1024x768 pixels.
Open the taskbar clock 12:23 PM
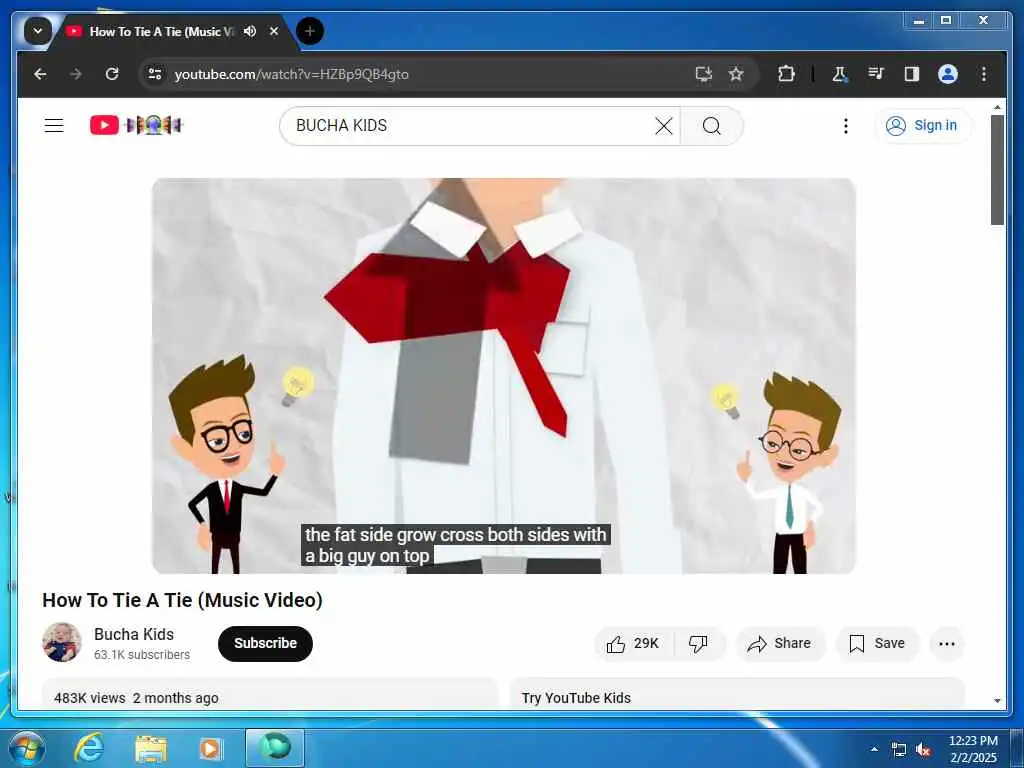pyautogui.click(x=973, y=749)
